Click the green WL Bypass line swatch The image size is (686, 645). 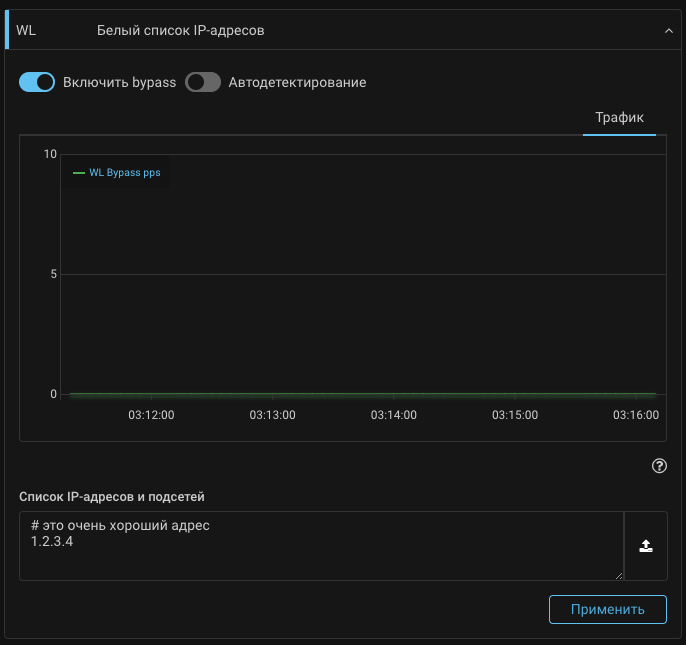(x=79, y=172)
